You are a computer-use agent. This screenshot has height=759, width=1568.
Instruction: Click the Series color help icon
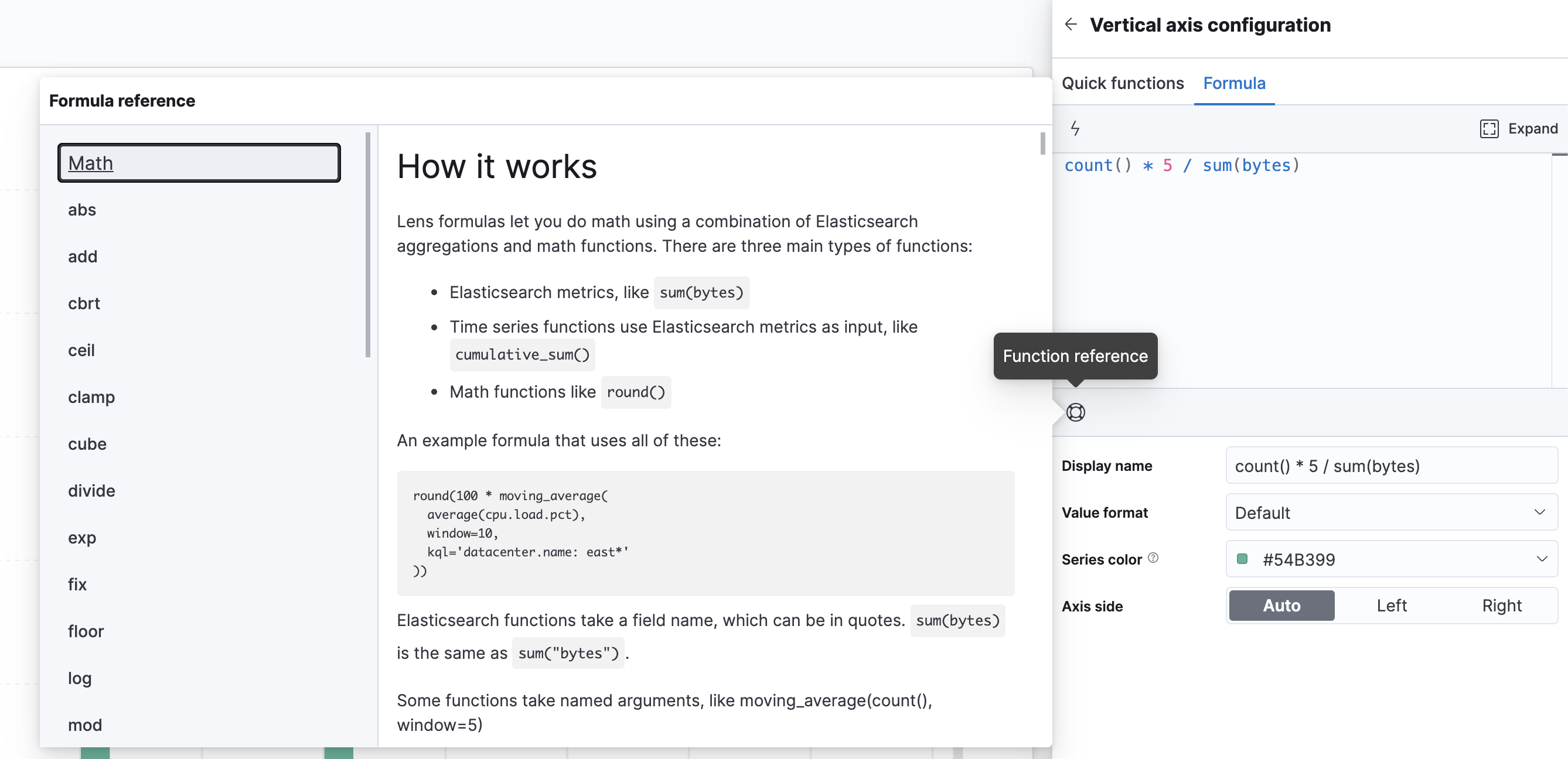click(1153, 558)
